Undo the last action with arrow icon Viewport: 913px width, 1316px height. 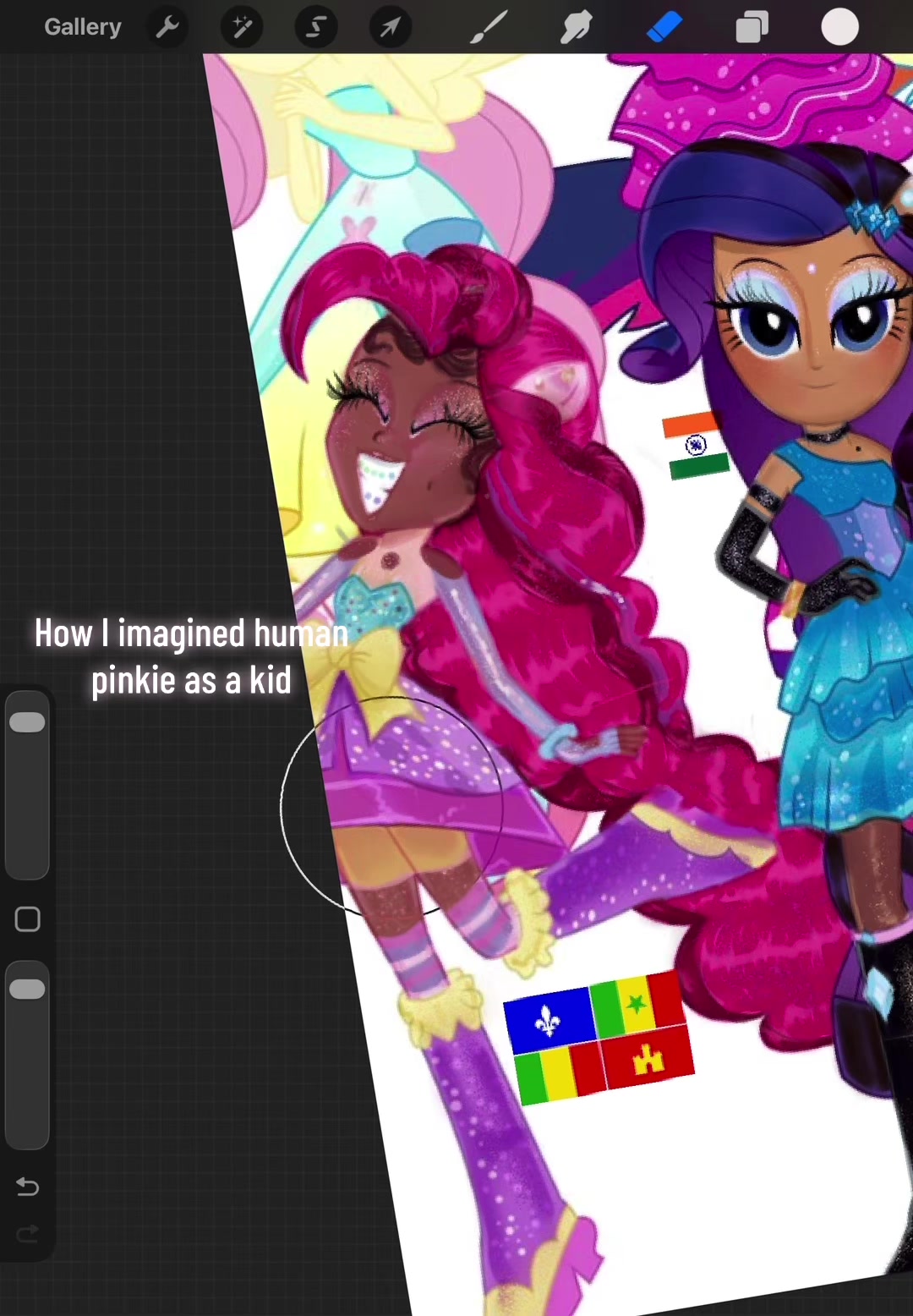pos(27,1187)
